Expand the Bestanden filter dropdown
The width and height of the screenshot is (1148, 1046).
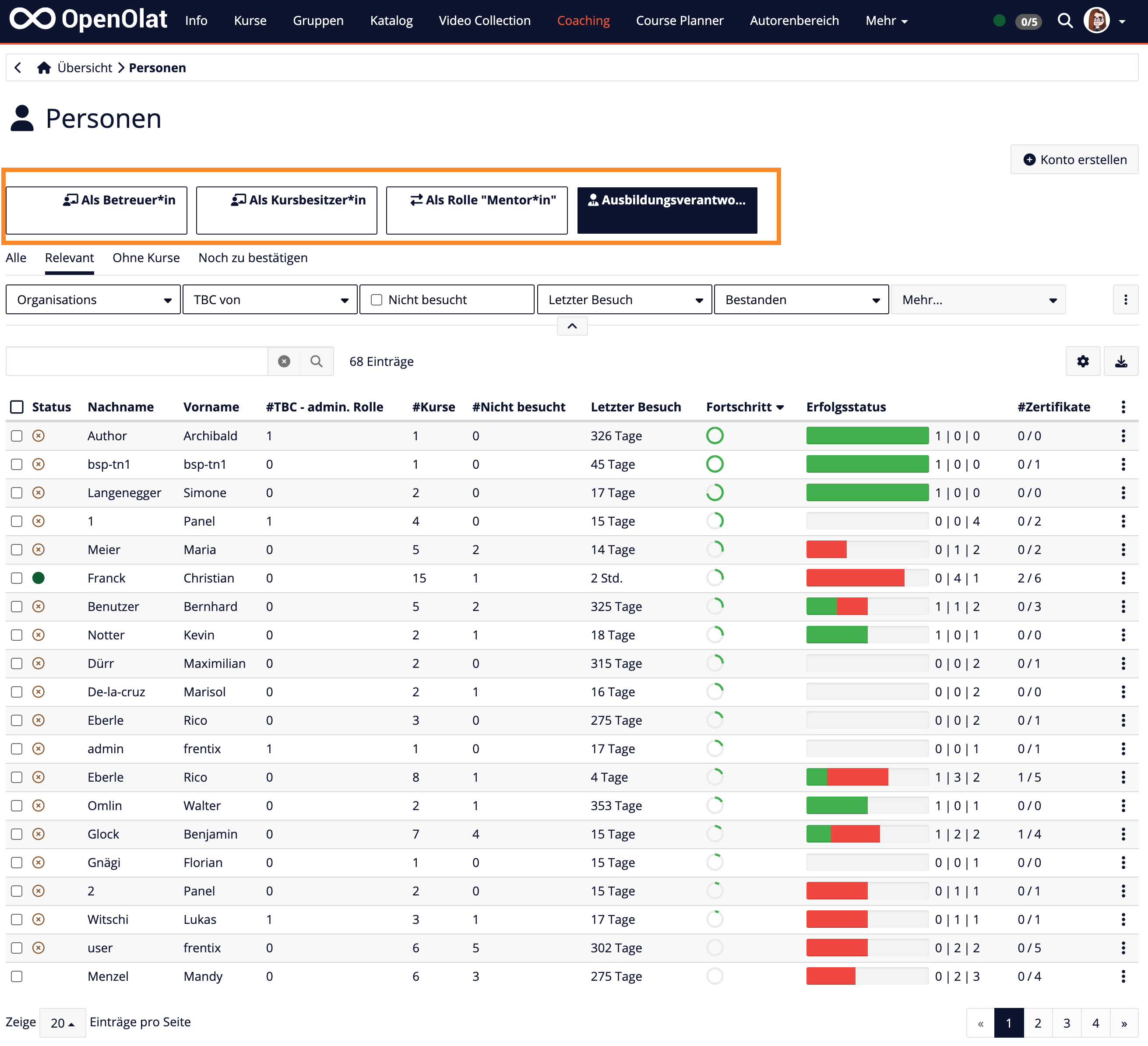pos(801,299)
